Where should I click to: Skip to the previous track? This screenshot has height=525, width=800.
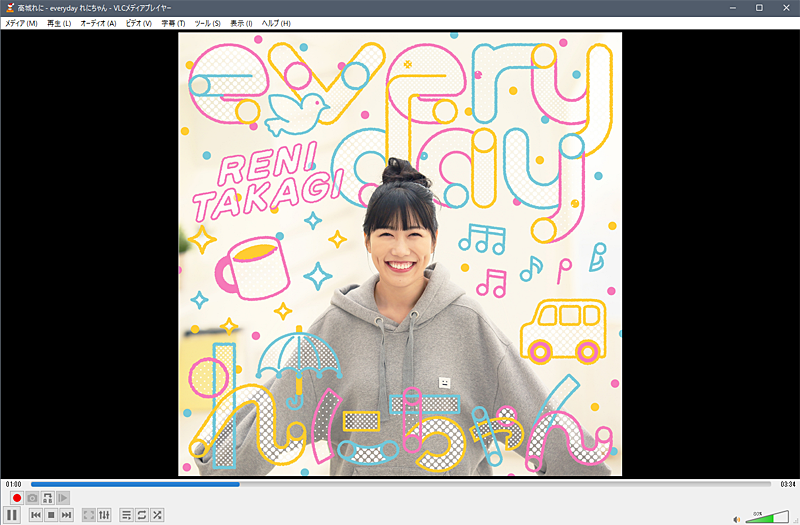coord(36,514)
